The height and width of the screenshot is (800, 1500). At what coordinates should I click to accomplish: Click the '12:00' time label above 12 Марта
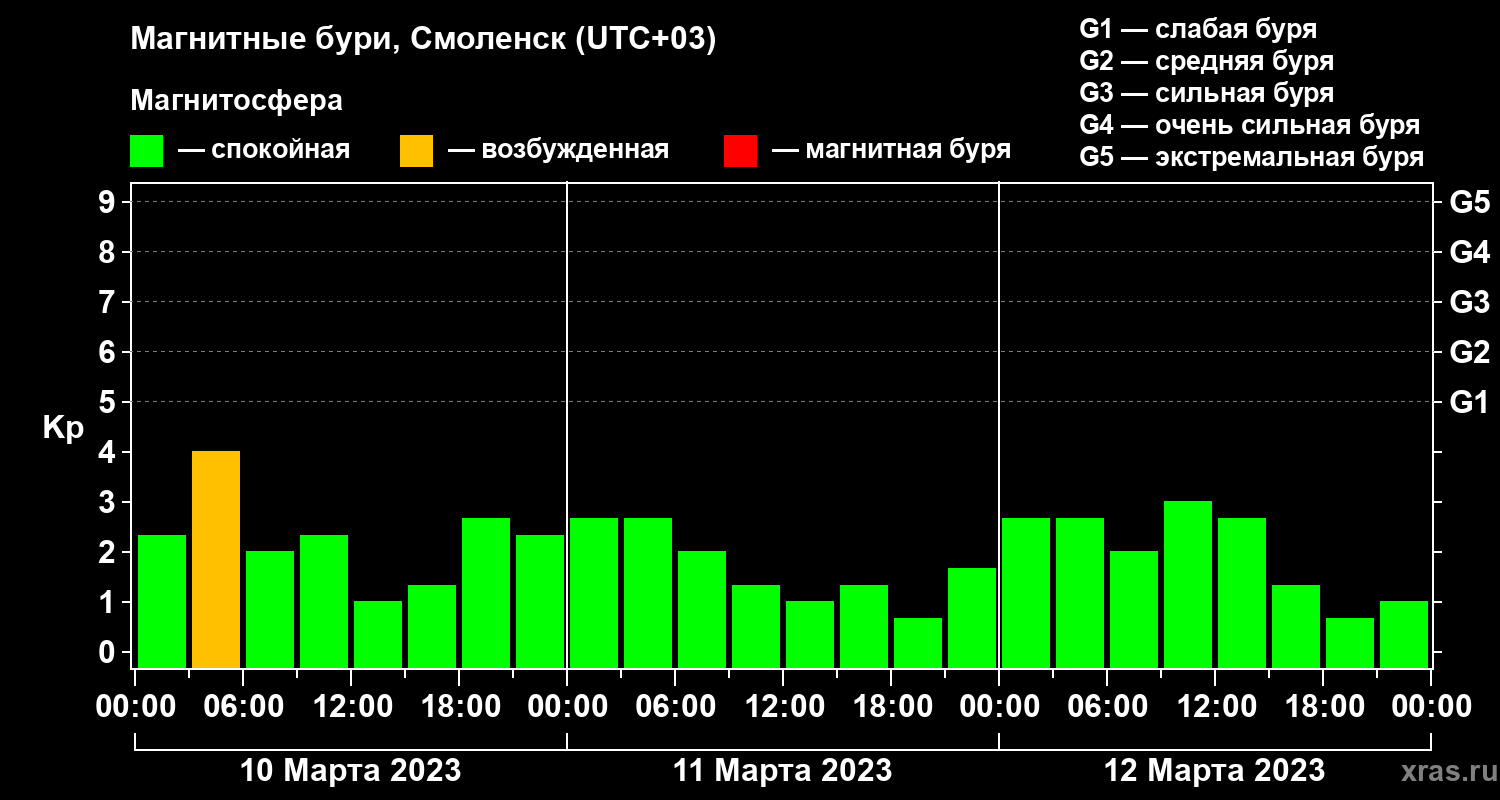pyautogui.click(x=1215, y=707)
